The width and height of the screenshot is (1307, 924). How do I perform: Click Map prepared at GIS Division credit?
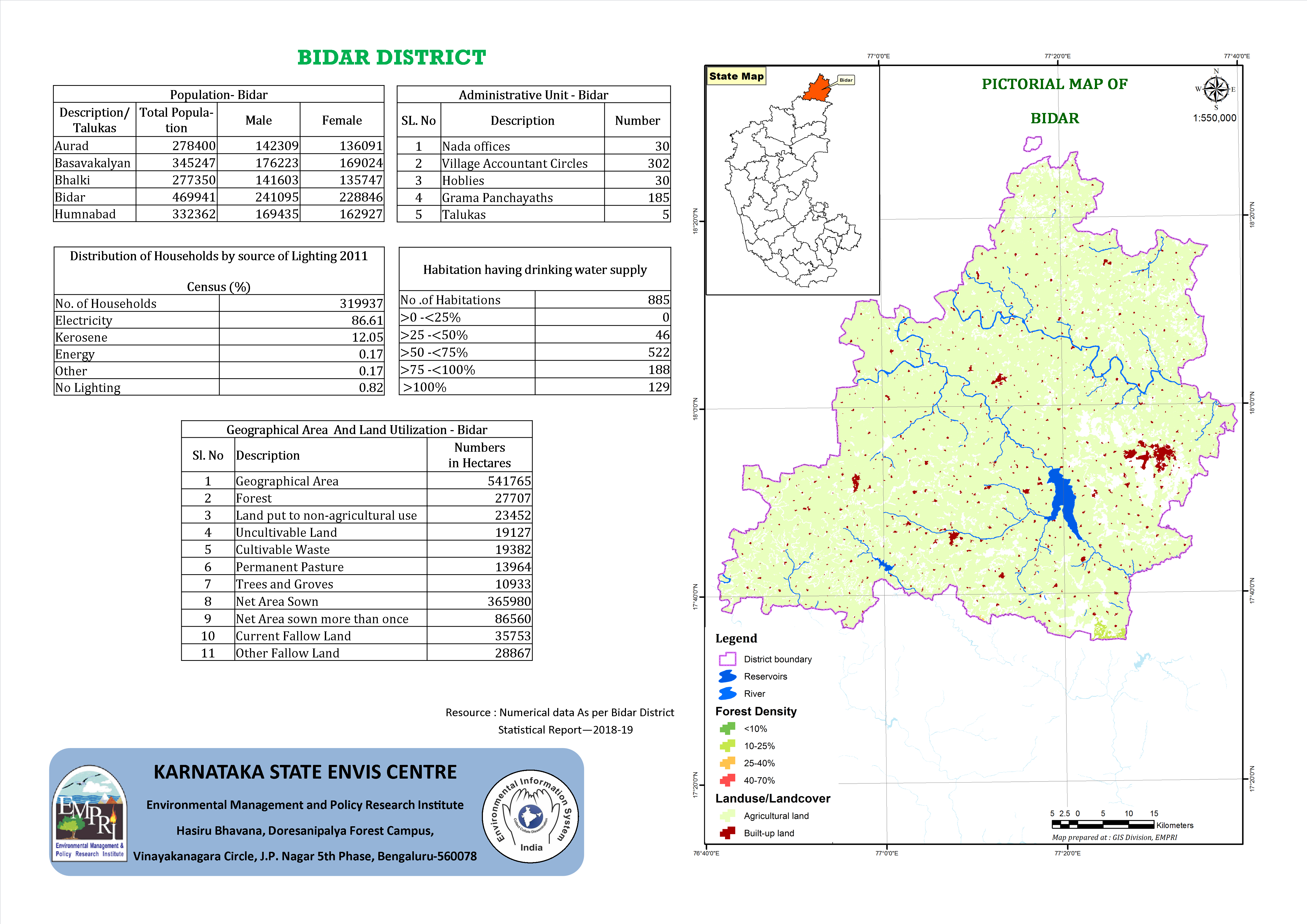[1114, 837]
